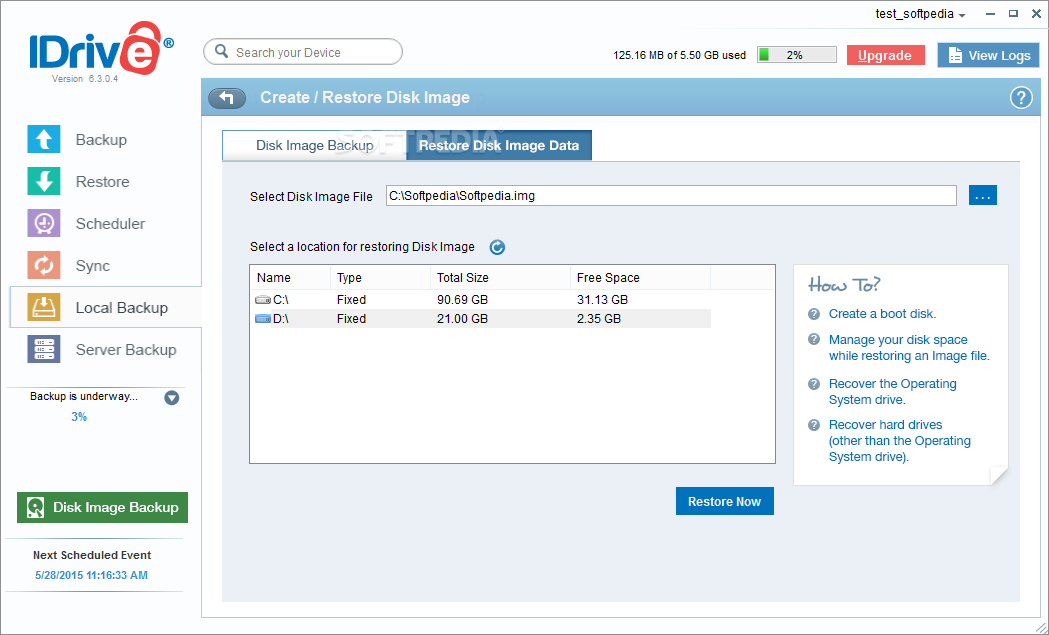Click the 2.35 GB free space cell
This screenshot has width=1049, height=635.
(x=599, y=319)
